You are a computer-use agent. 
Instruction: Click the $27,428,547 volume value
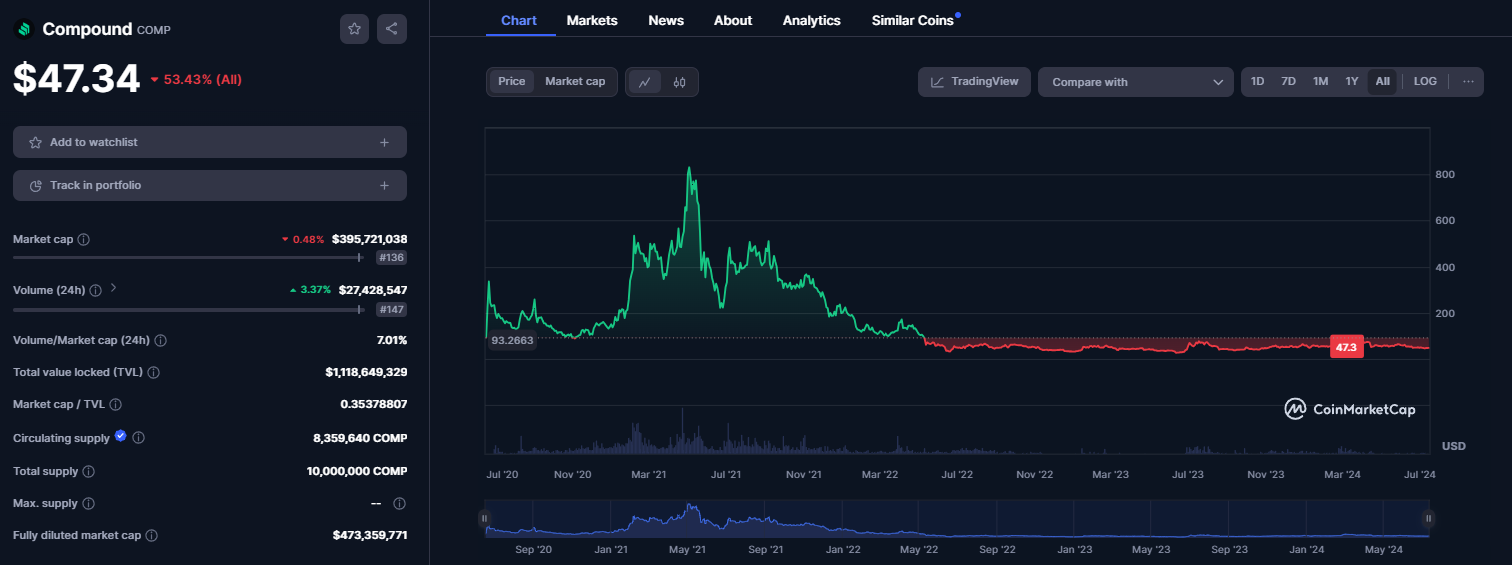pos(373,290)
